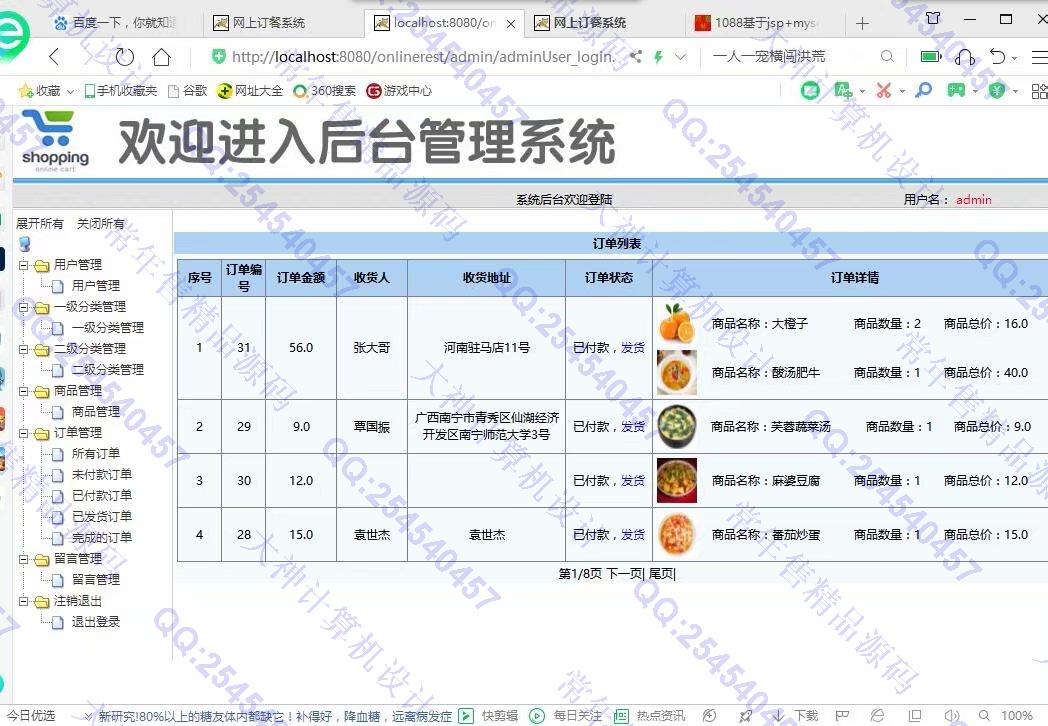Click the green lightning speed-mode icon

[x=658, y=57]
